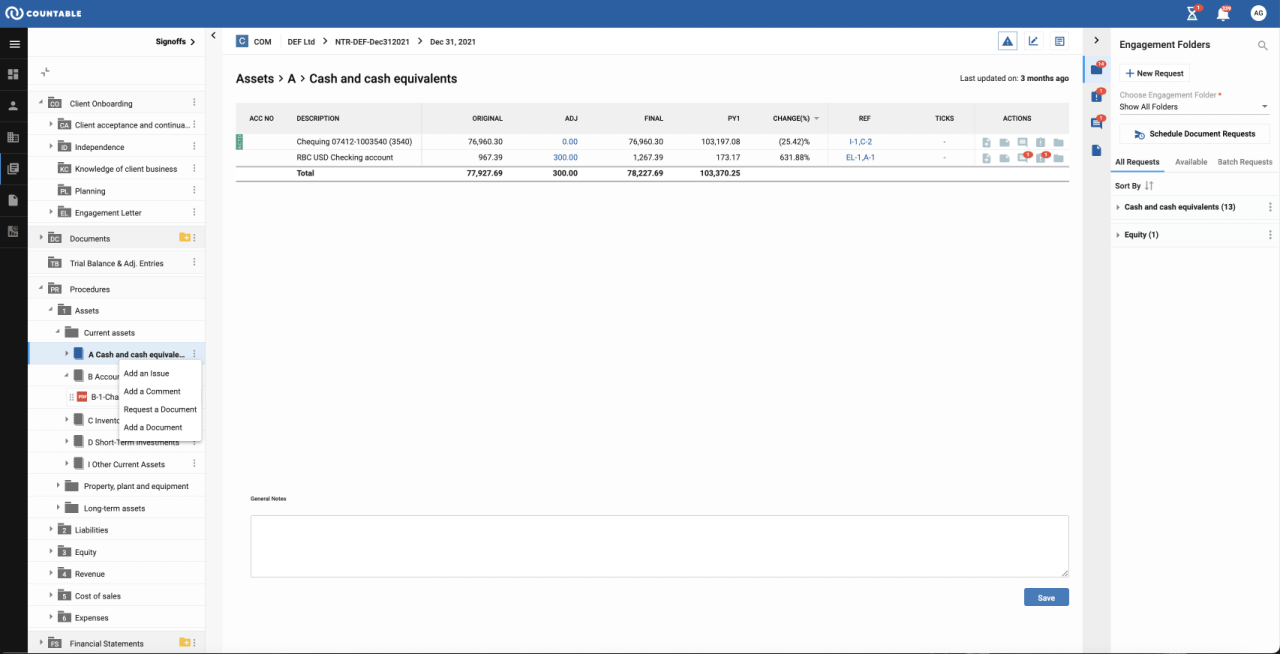The height and width of the screenshot is (654, 1280).
Task: Click the yellow add-folder icon beside Documents
Action: tap(184, 238)
